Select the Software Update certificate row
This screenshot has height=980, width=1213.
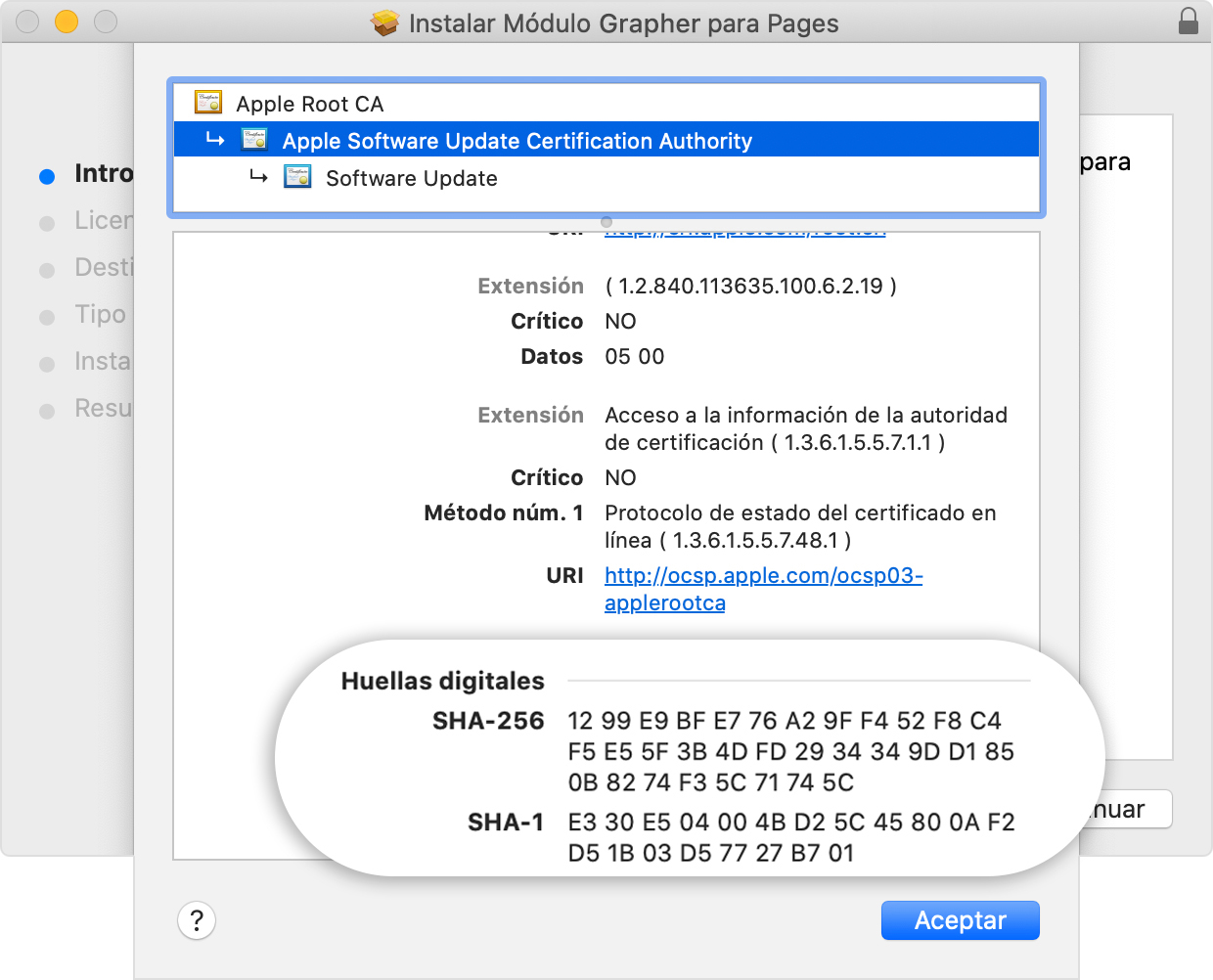point(606,177)
